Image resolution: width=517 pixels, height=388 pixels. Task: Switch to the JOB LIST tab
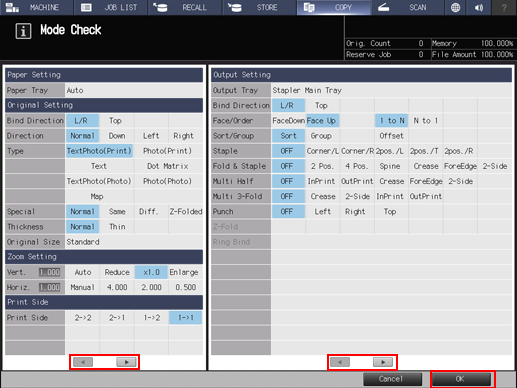point(111,7)
